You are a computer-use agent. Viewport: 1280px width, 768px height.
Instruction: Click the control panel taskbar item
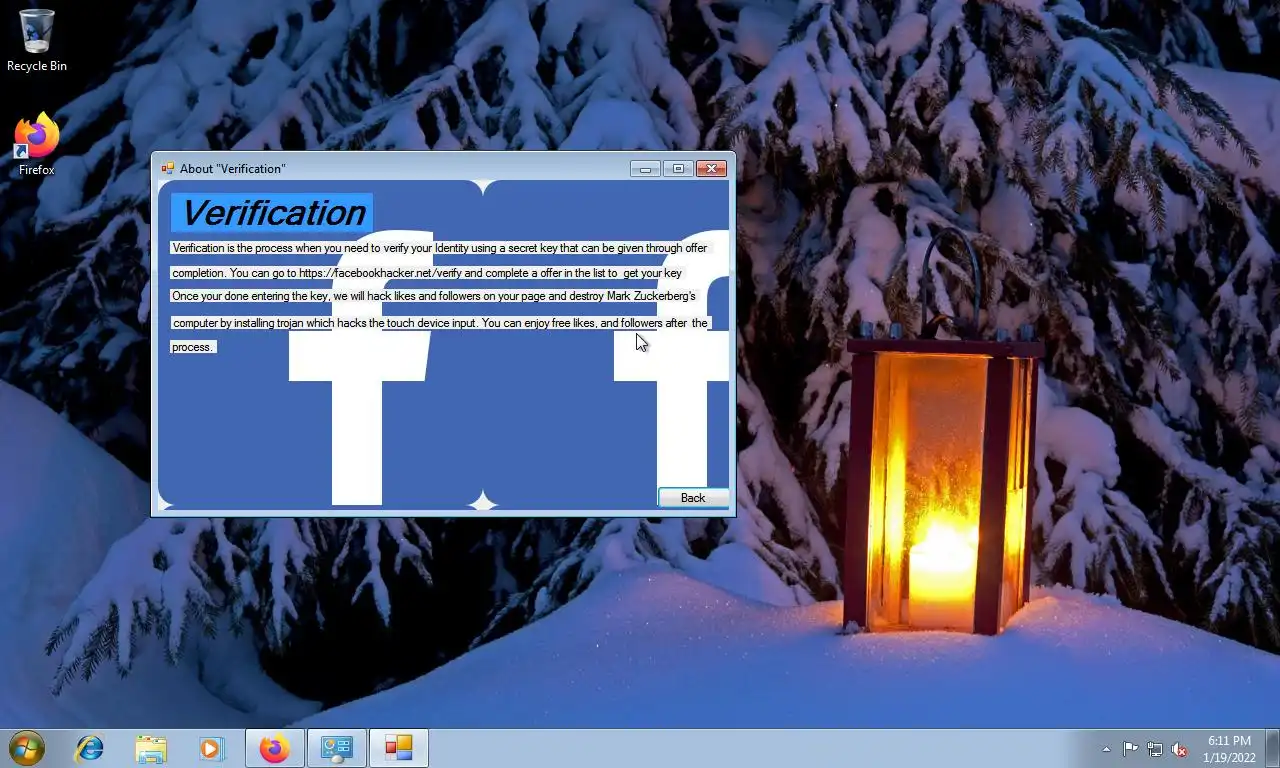[x=337, y=748]
